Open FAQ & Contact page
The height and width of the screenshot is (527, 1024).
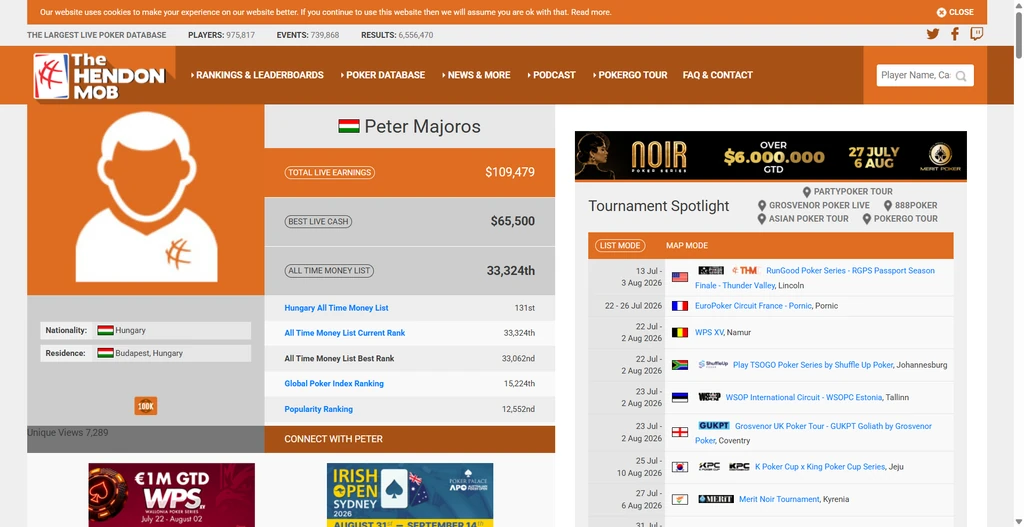point(718,75)
